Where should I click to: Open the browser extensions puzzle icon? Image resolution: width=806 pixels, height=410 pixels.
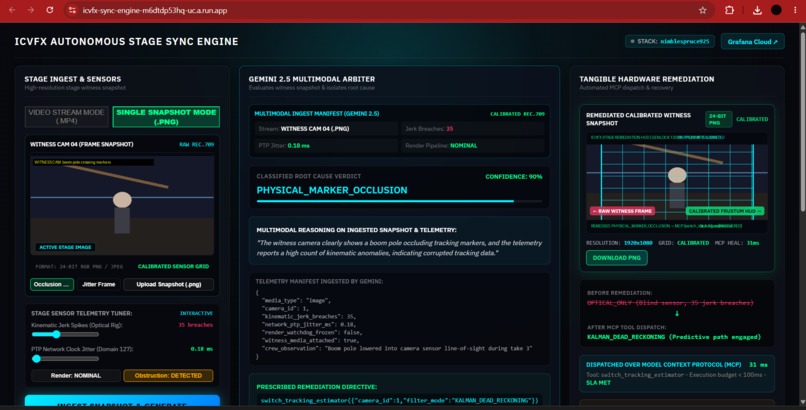729,10
